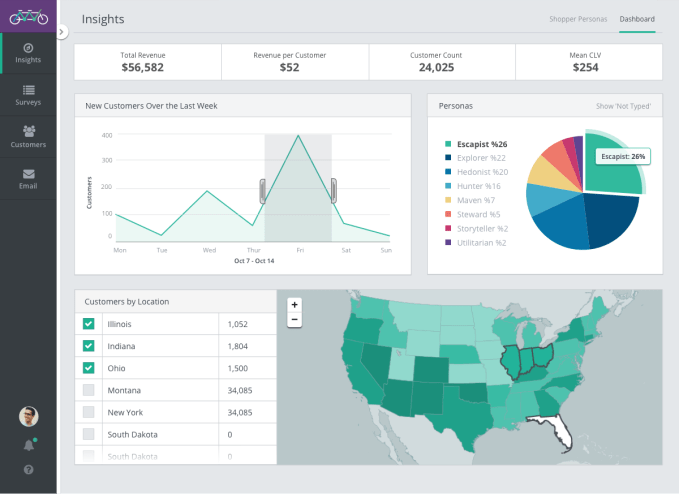Open notifications bell icon
This screenshot has width=679, height=494.
click(28, 445)
